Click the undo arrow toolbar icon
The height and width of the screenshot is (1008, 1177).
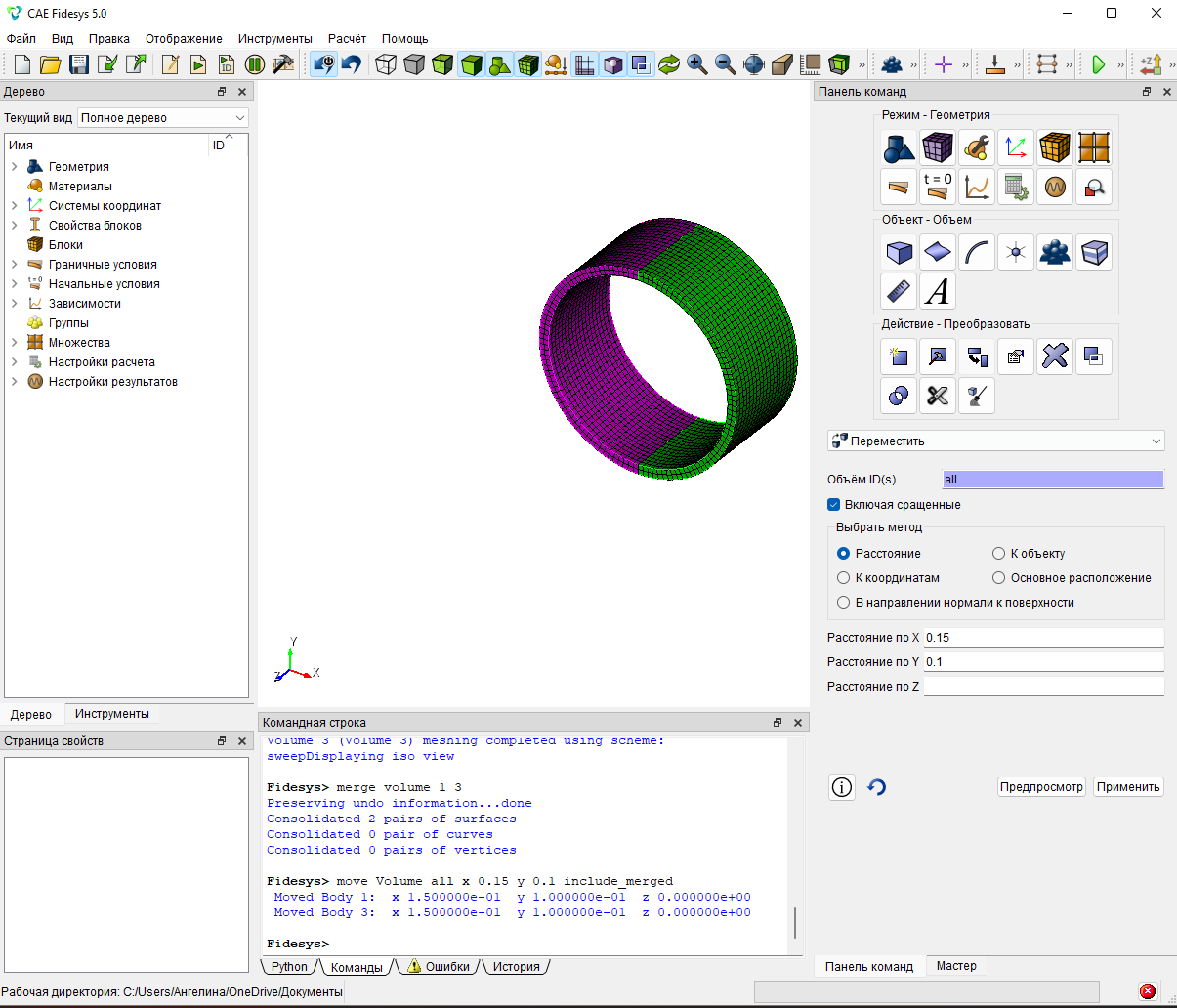click(352, 64)
